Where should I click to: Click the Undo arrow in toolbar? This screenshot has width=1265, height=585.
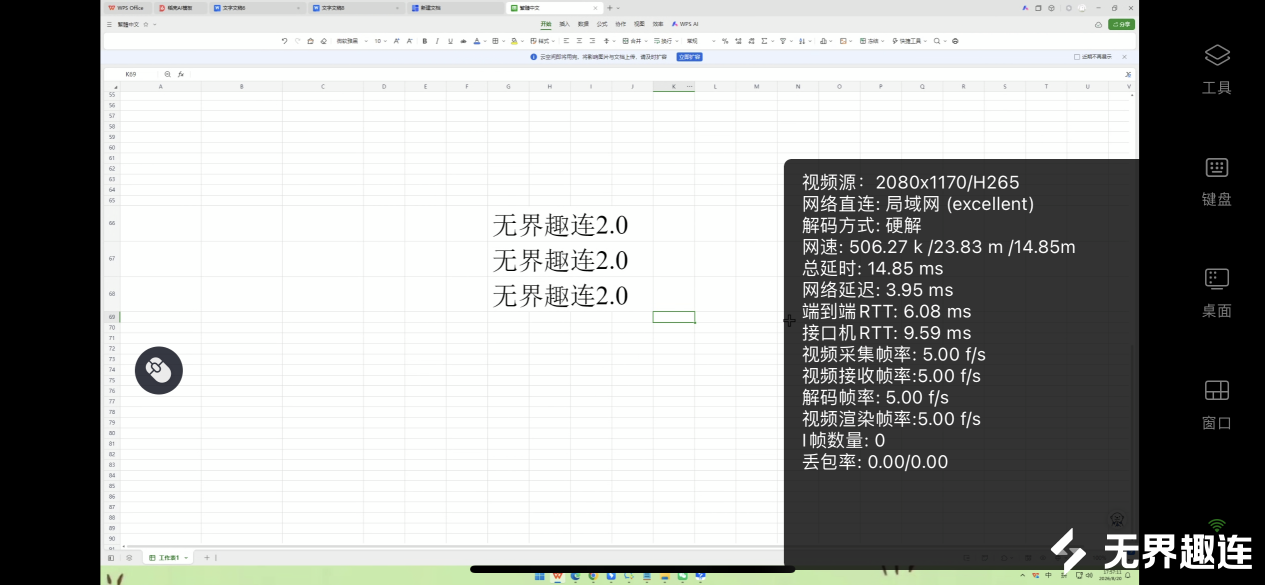[284, 41]
